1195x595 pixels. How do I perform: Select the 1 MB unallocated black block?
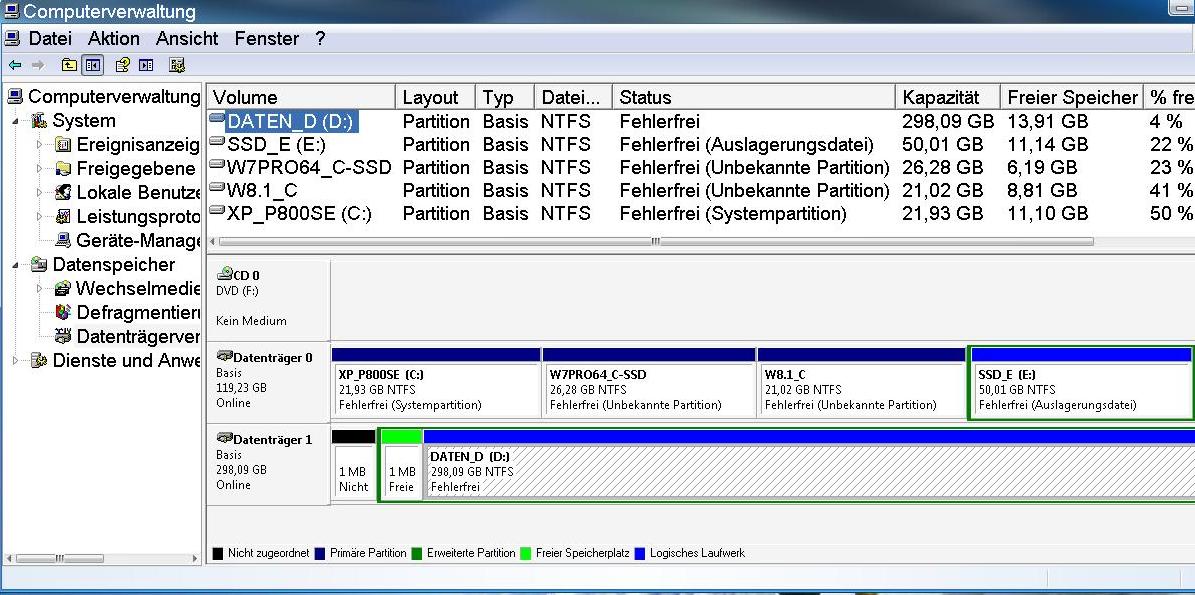pos(354,465)
